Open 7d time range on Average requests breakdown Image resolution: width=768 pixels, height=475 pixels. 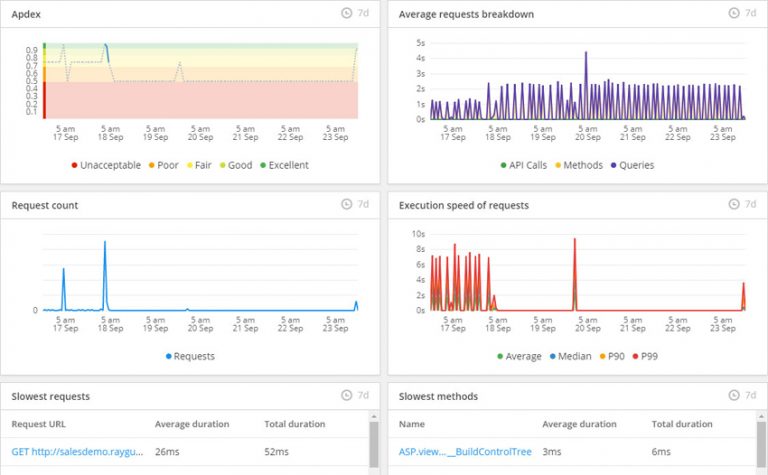(x=750, y=13)
